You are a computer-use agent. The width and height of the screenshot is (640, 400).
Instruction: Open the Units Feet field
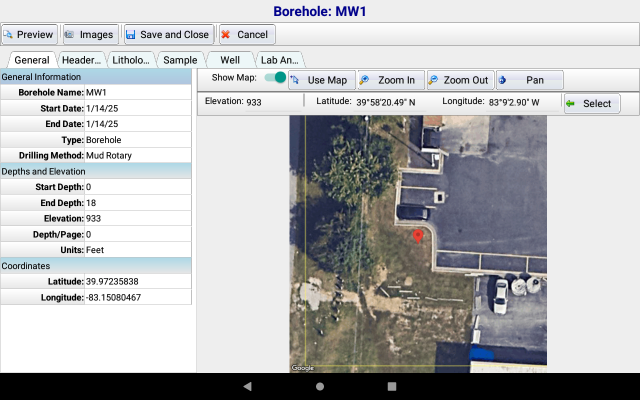(x=136, y=250)
